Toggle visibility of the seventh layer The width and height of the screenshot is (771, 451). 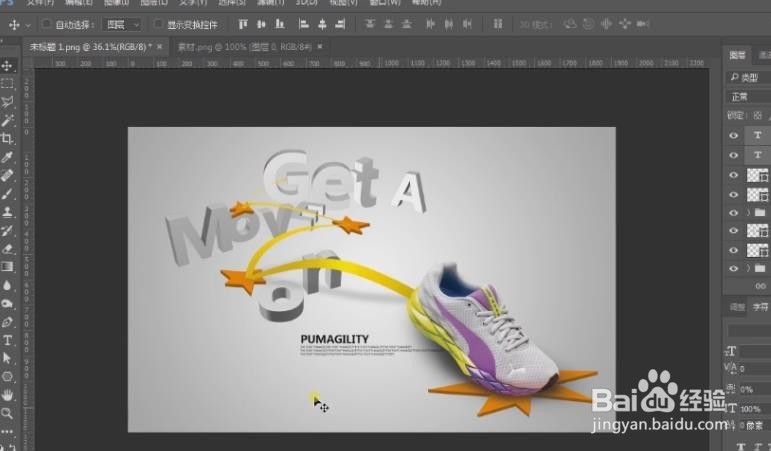(x=734, y=250)
